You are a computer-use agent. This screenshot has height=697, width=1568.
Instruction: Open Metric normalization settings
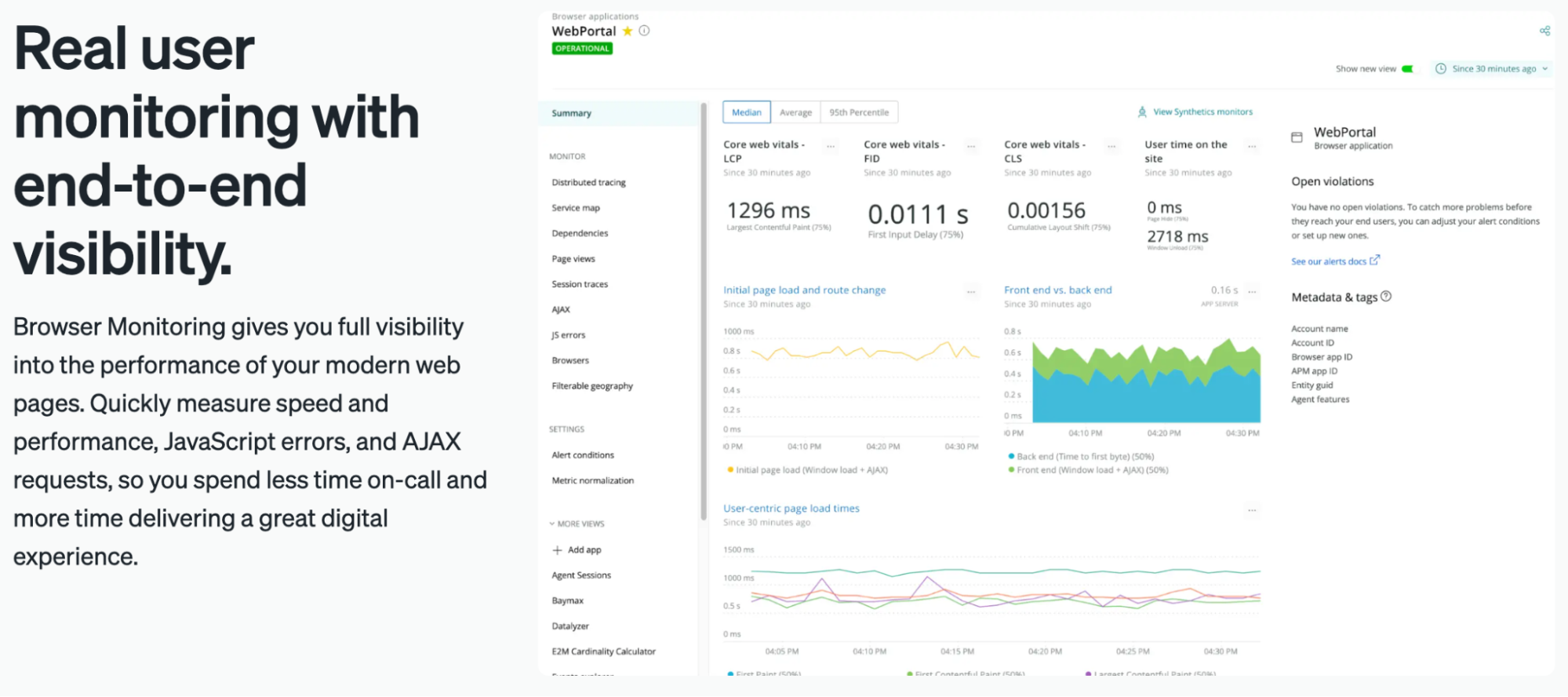tap(593, 480)
